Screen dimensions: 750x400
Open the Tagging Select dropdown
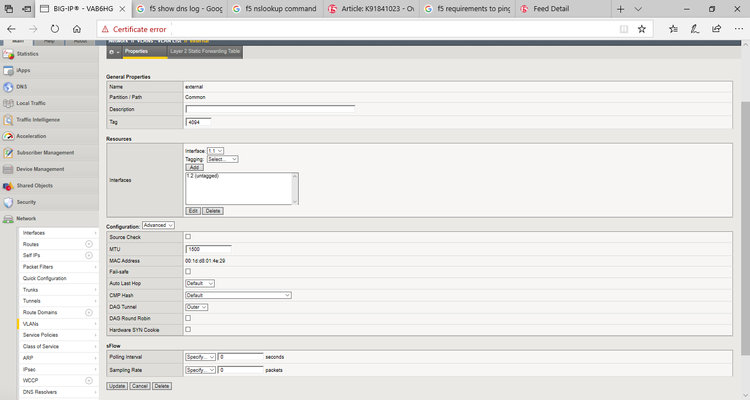pos(222,159)
